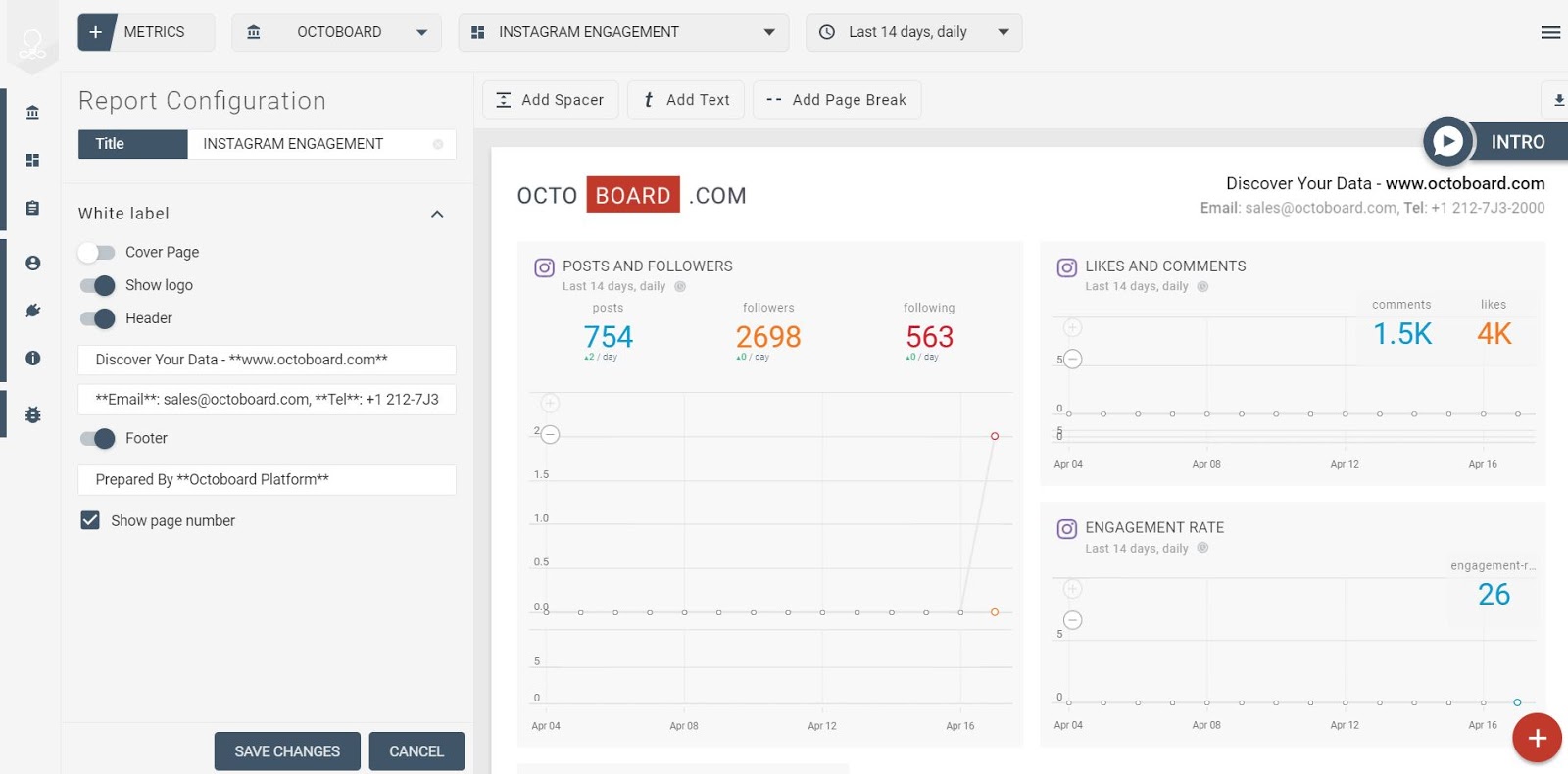
Task: Open the Last 14 days, daily dropdown
Action: pos(913,32)
